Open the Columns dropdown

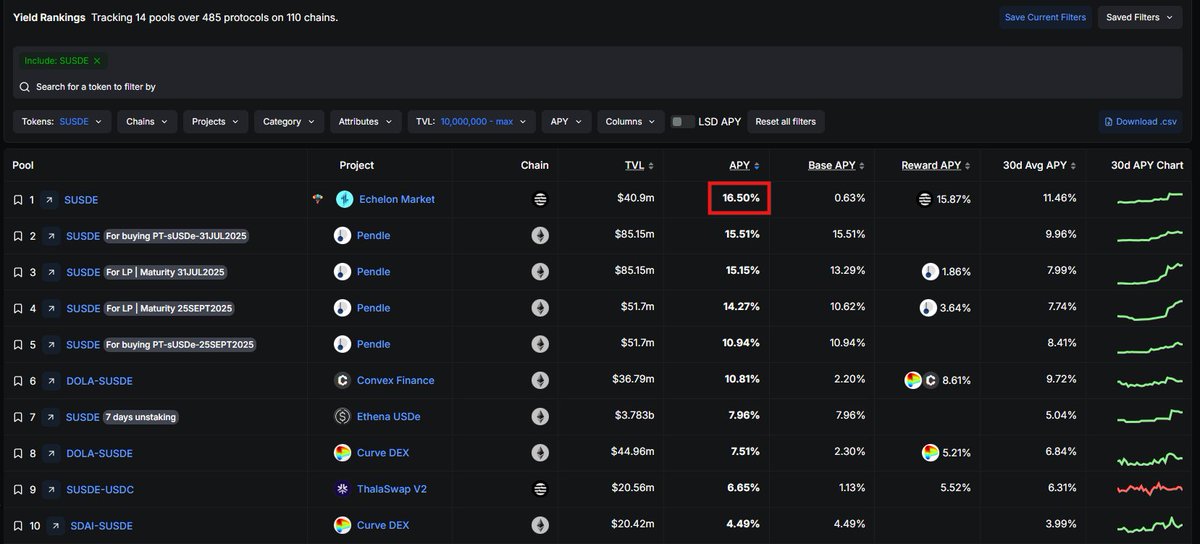tap(631, 121)
